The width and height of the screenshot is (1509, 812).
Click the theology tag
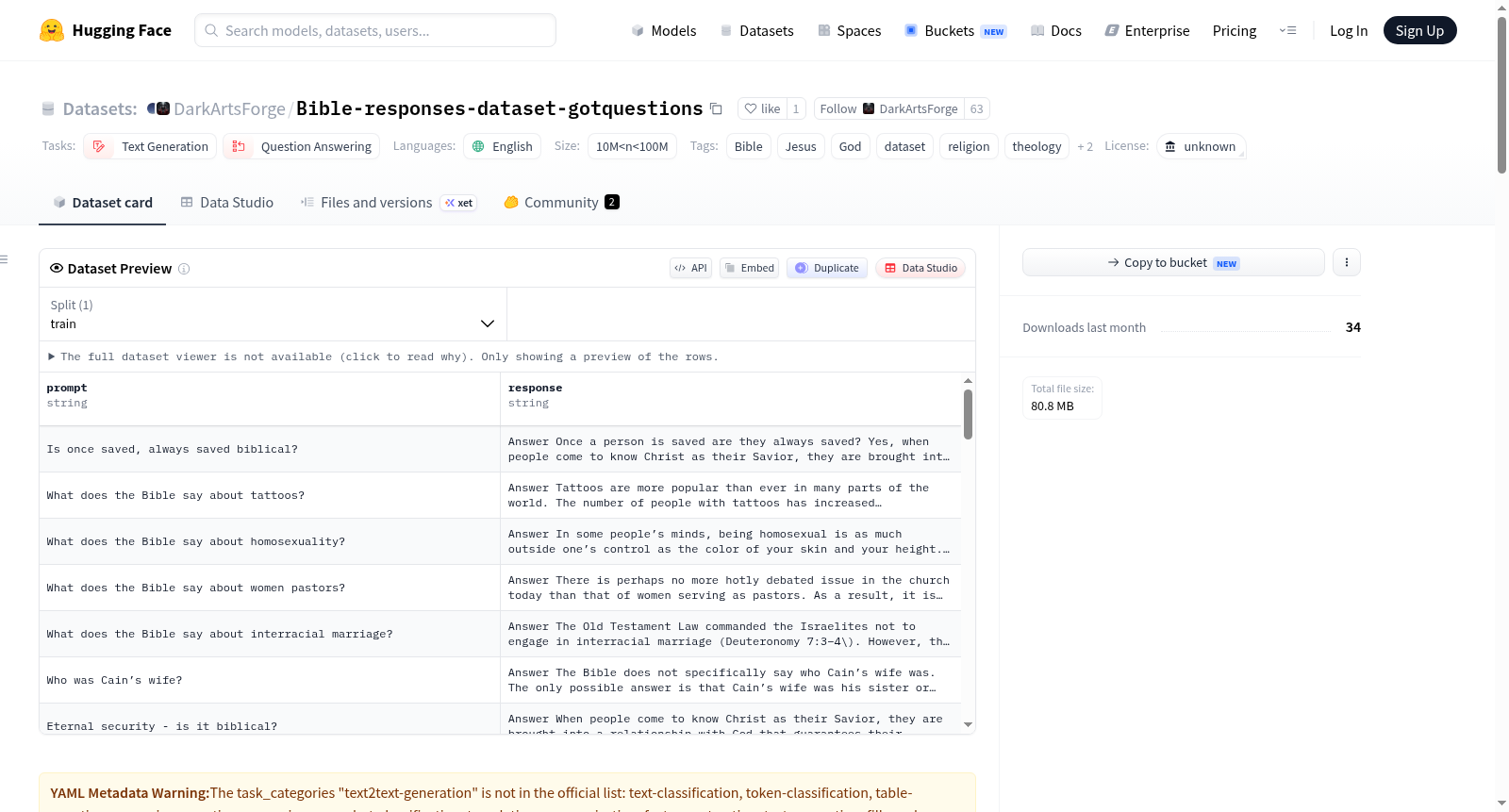1036,146
